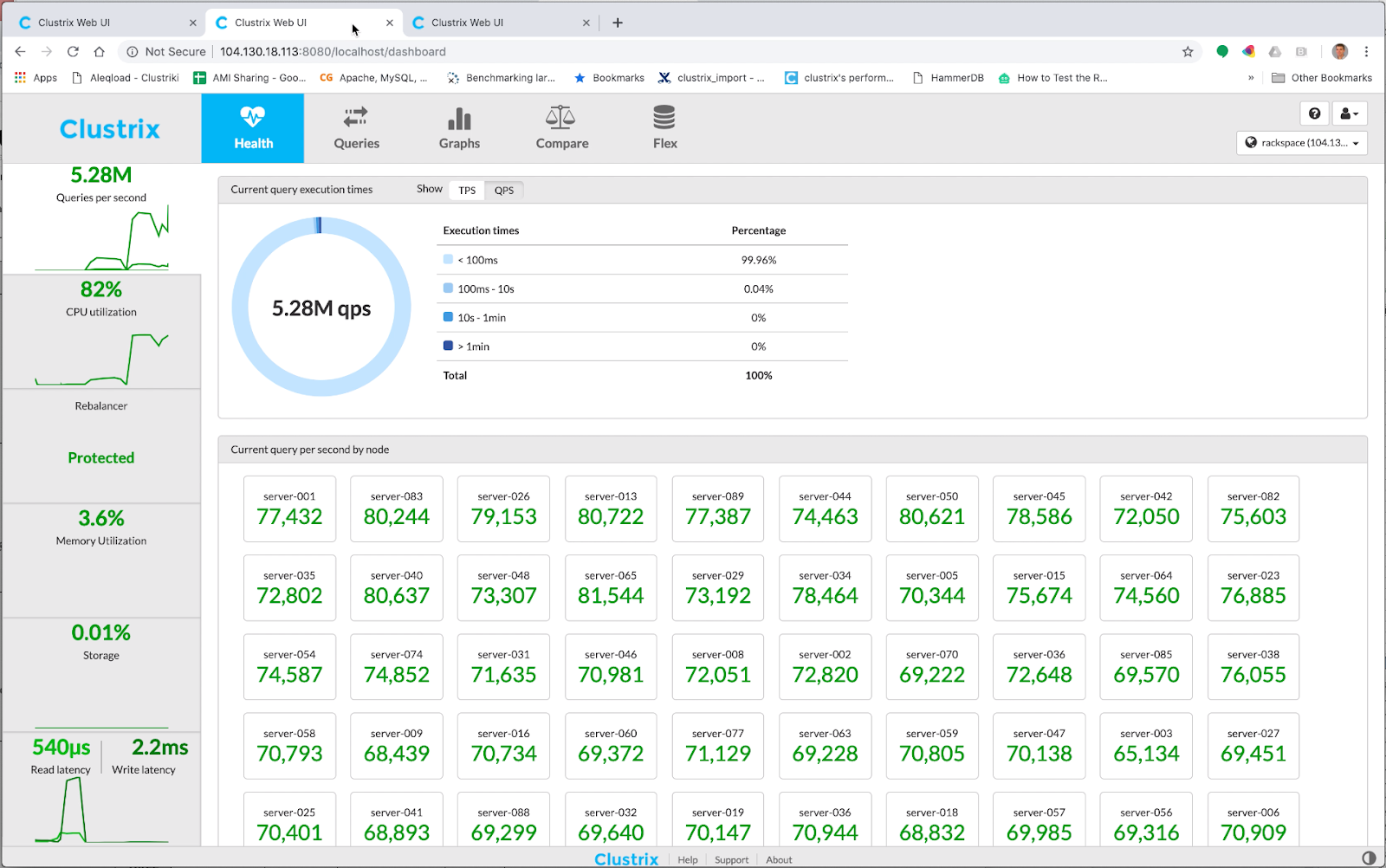The height and width of the screenshot is (868, 1386).
Task: Click the help question mark icon
Action: coord(1314,113)
